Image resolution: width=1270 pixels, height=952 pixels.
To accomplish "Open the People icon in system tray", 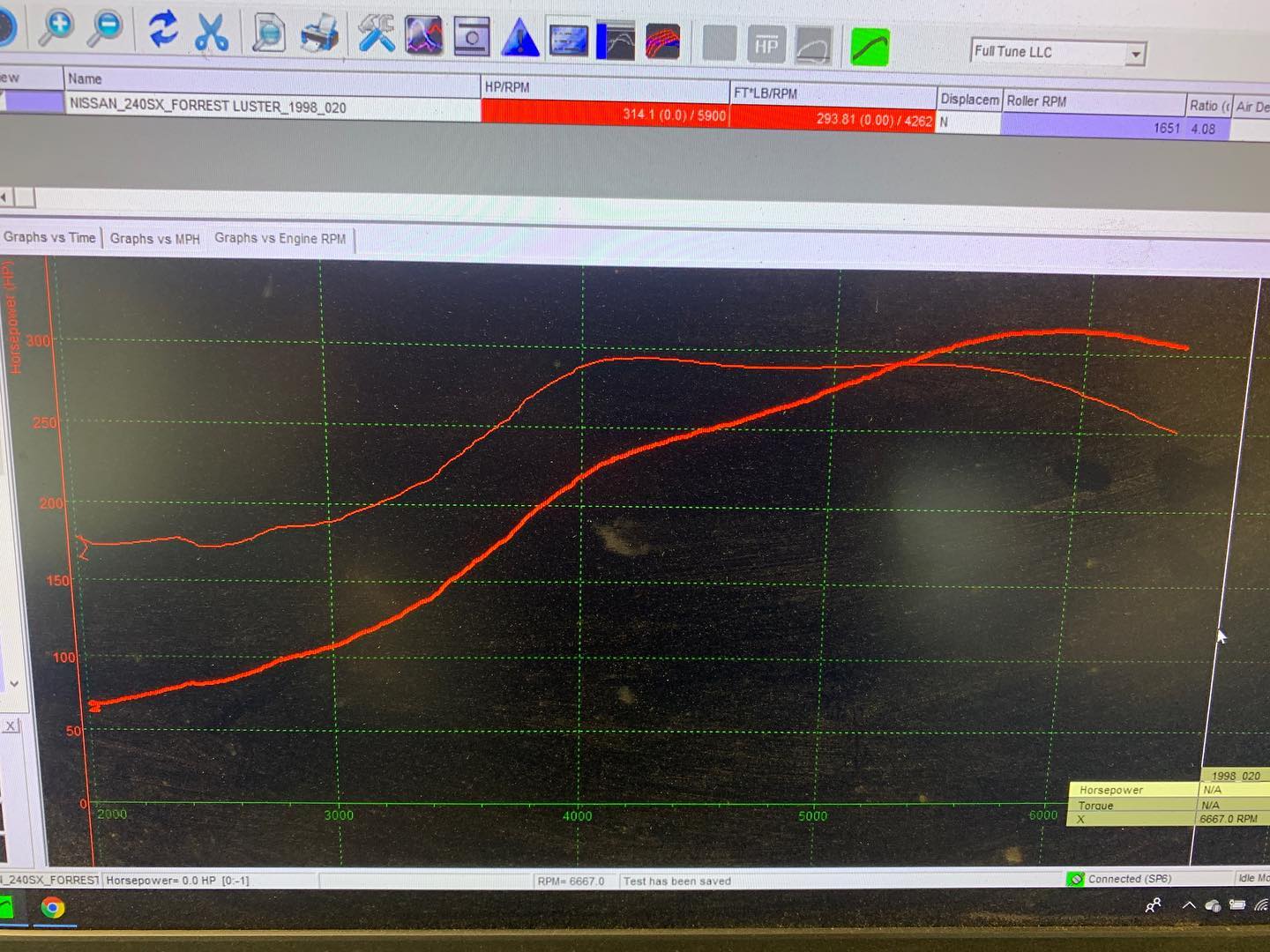I will (1153, 905).
